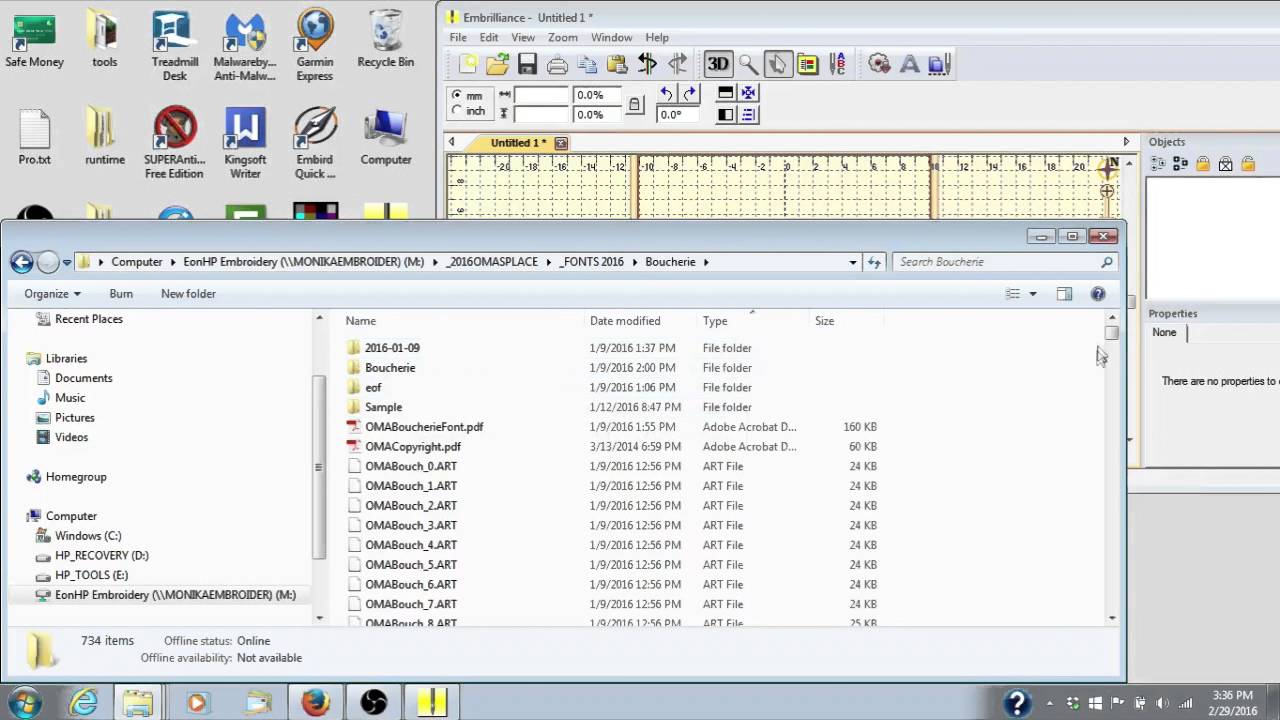Click the first lock icon in Objects panel
This screenshot has height=720, width=1280.
[1203, 164]
